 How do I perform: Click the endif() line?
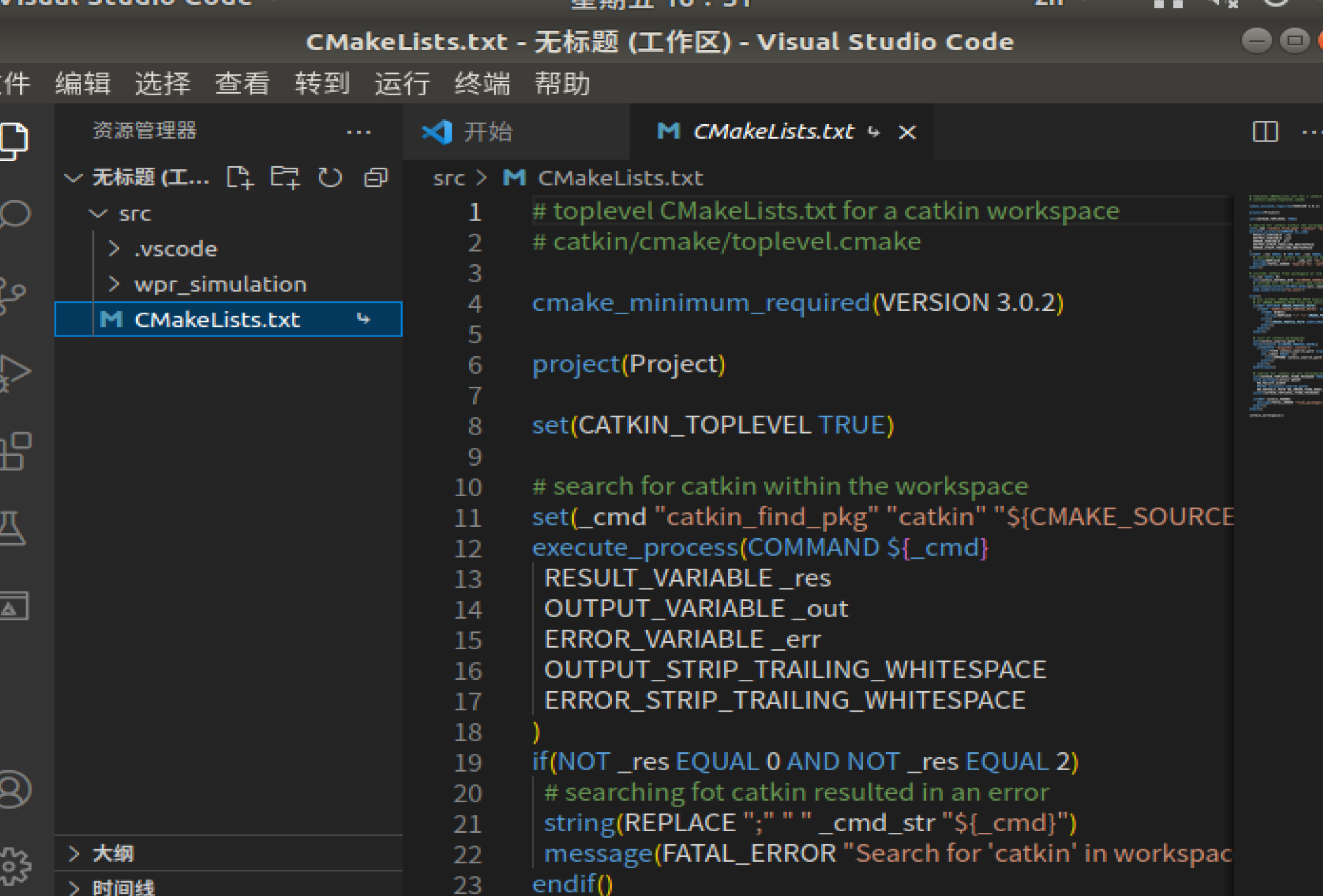click(572, 884)
